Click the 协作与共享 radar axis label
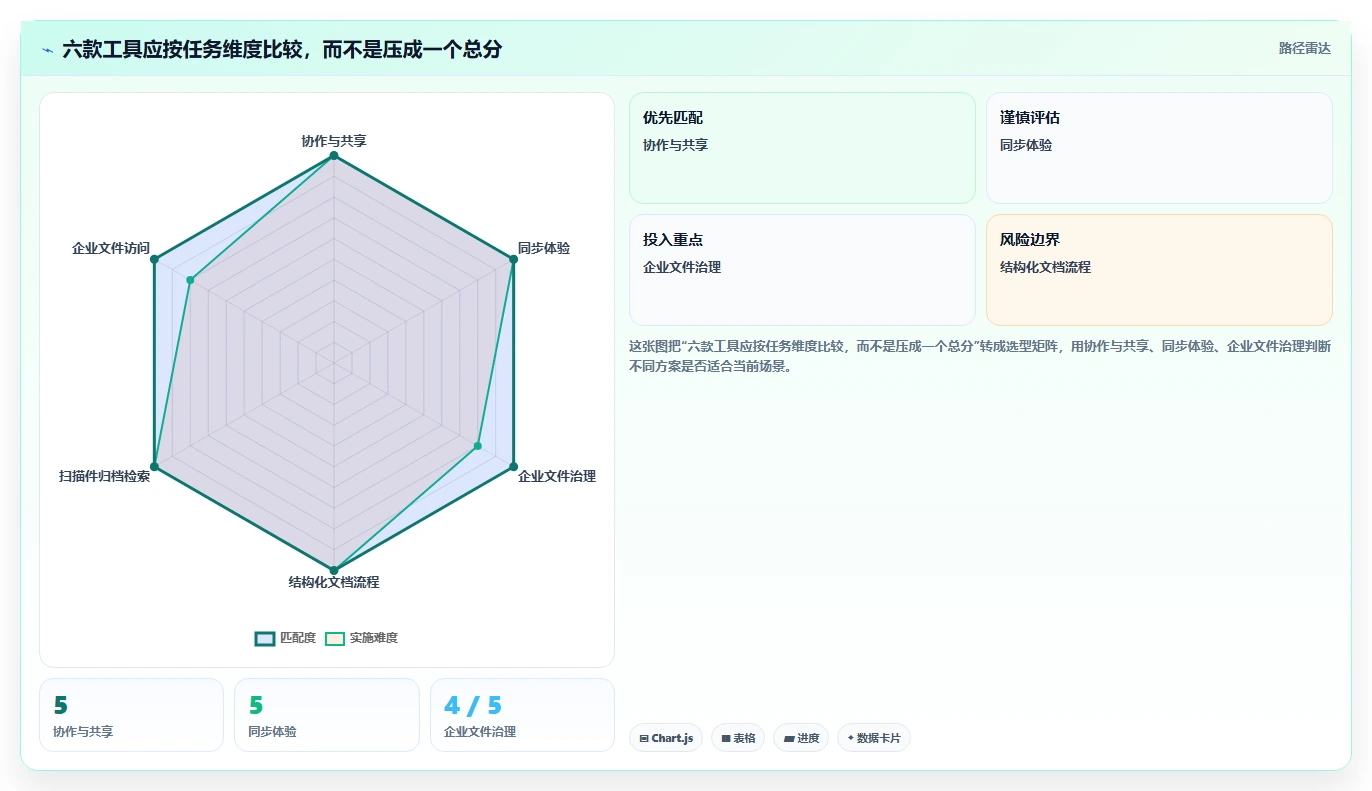Viewport: 1372px width, 791px height. (x=334, y=141)
